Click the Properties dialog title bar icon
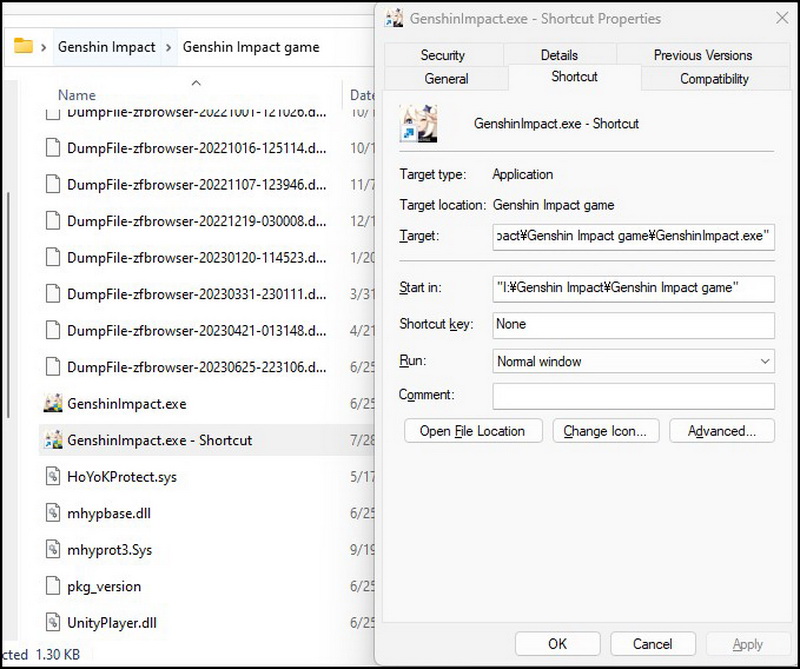This screenshot has height=669, width=800. pyautogui.click(x=394, y=18)
